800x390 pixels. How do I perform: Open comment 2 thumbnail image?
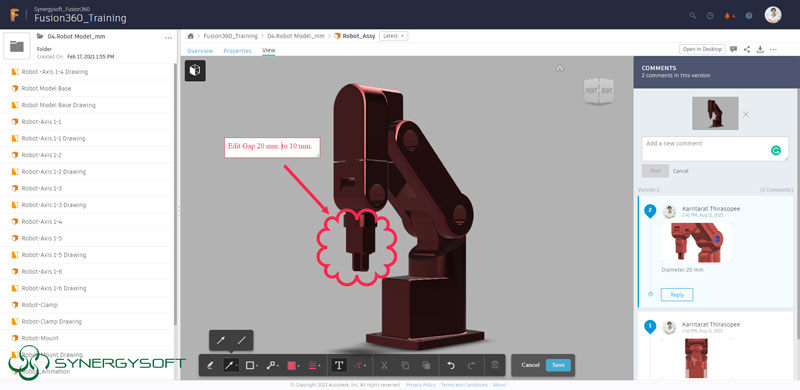click(x=695, y=242)
